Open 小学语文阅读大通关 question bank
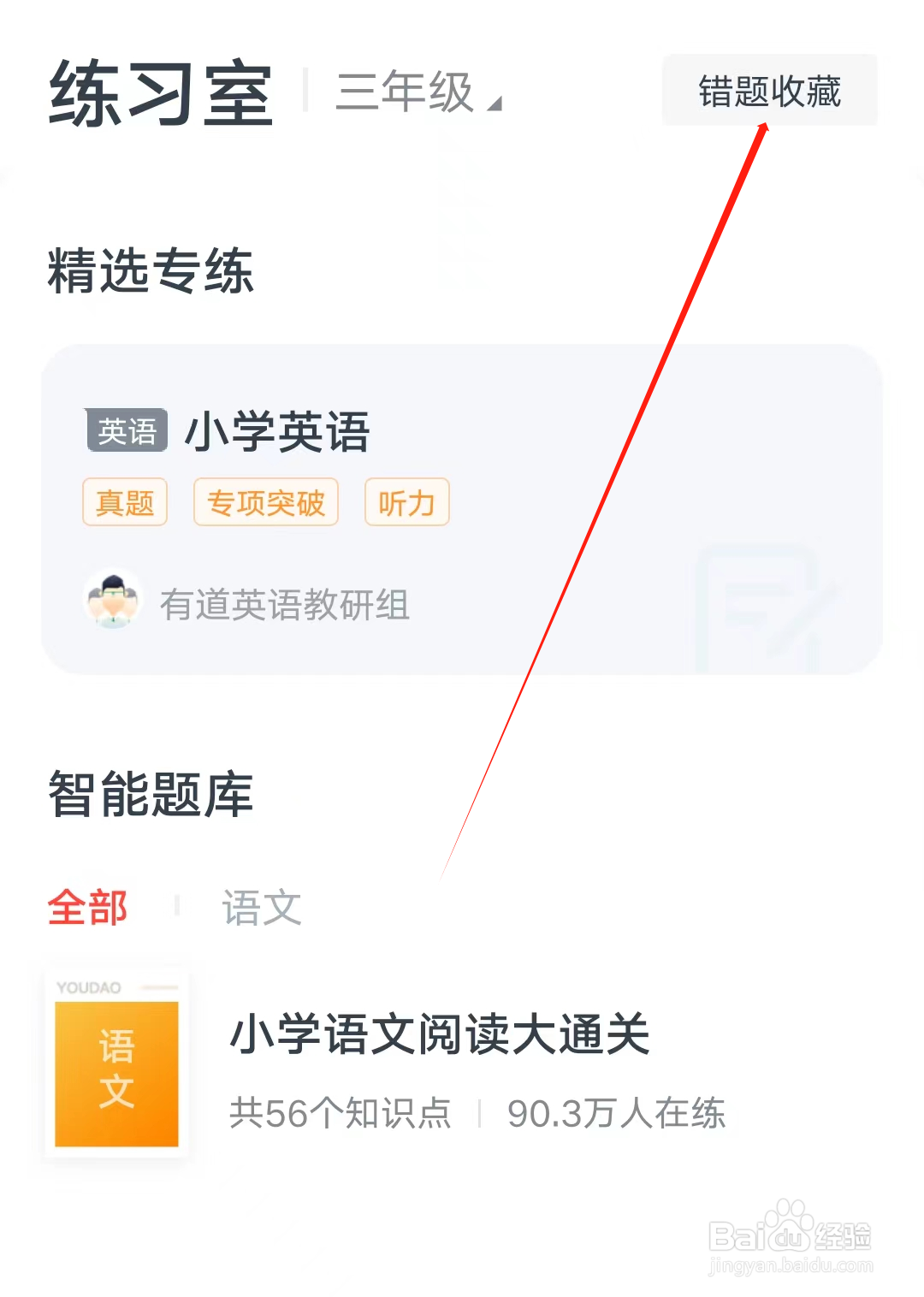924x1297 pixels. [x=440, y=1033]
